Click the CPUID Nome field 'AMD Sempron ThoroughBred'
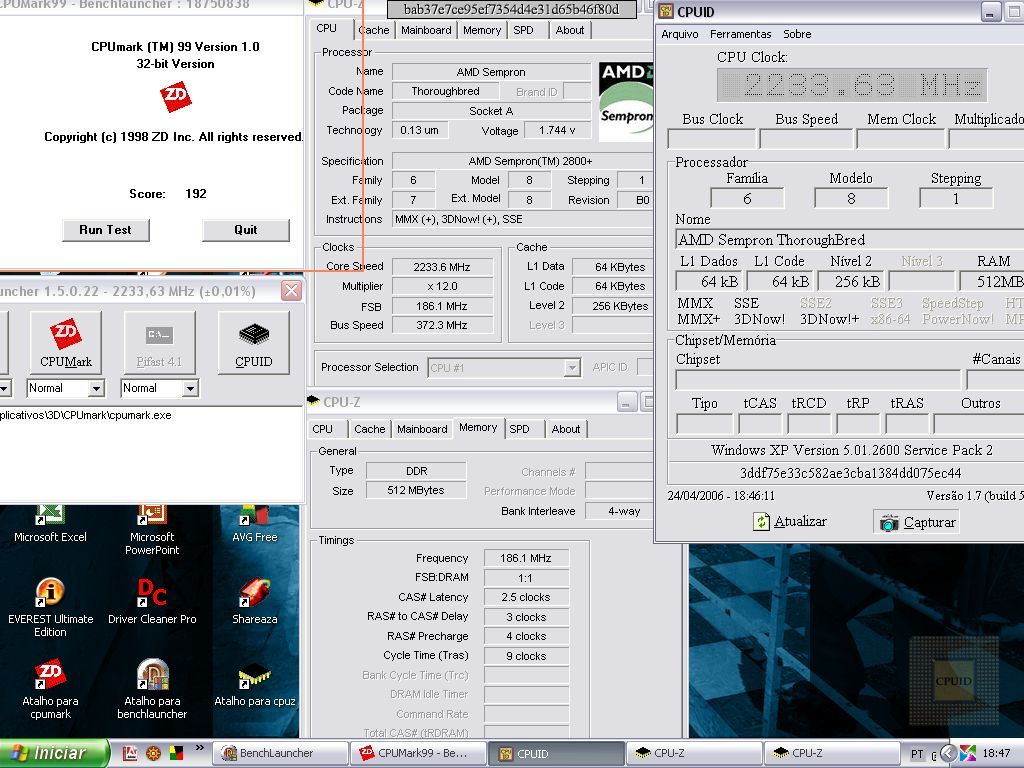Image resolution: width=1024 pixels, height=768 pixels. [x=850, y=240]
